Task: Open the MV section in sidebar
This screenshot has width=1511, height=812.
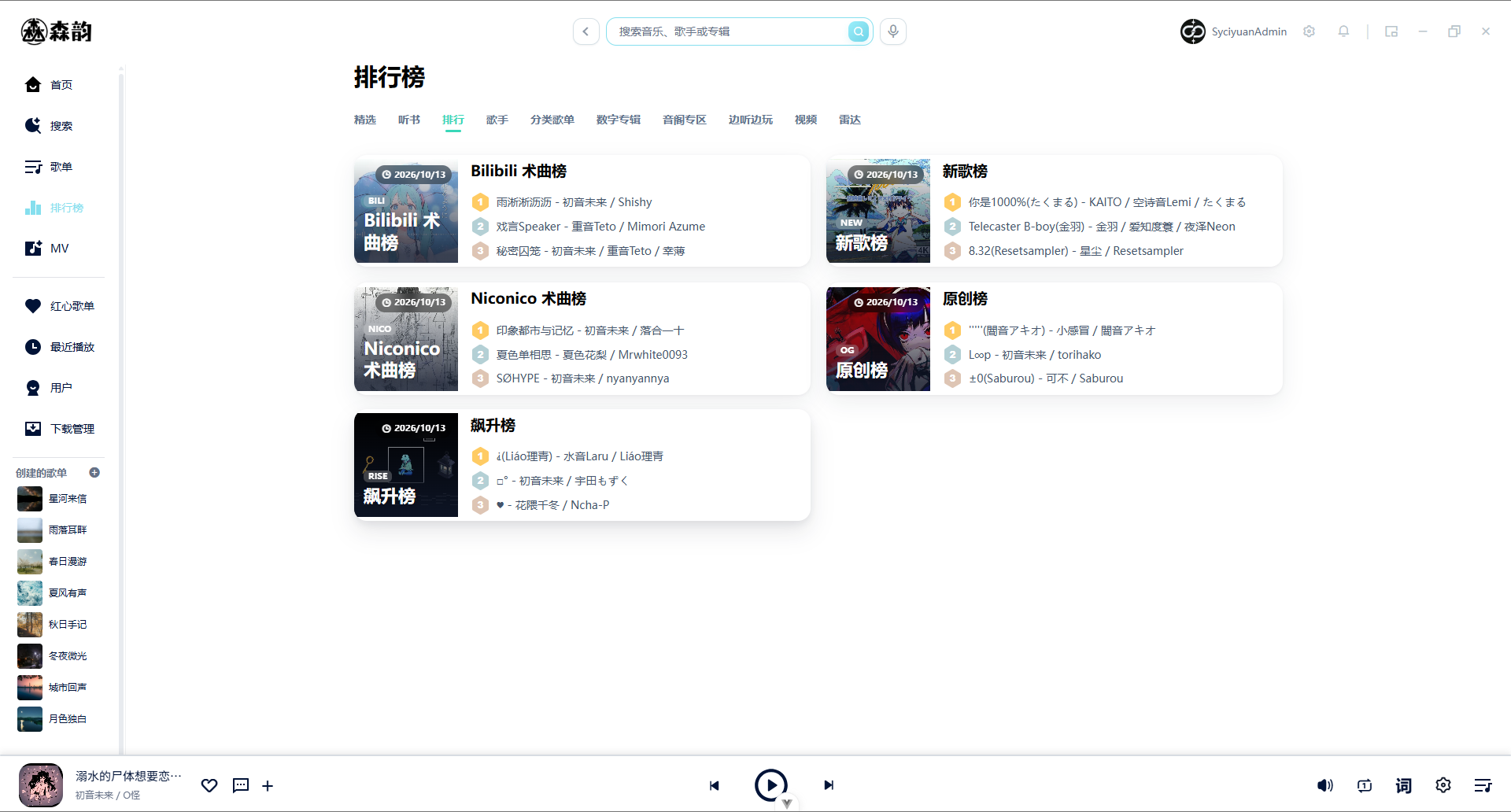Action: tap(47, 249)
